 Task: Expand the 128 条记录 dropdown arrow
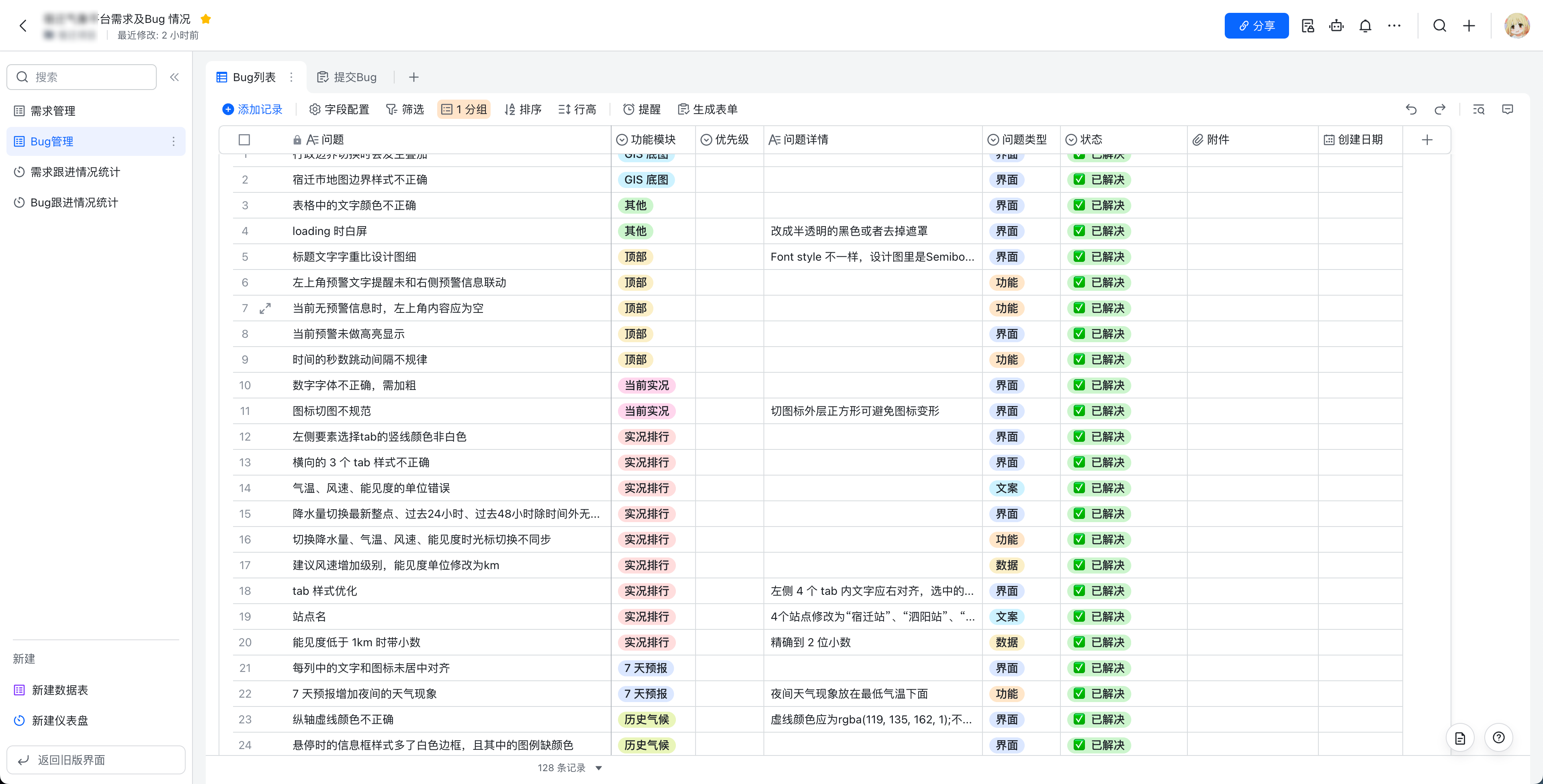point(598,768)
